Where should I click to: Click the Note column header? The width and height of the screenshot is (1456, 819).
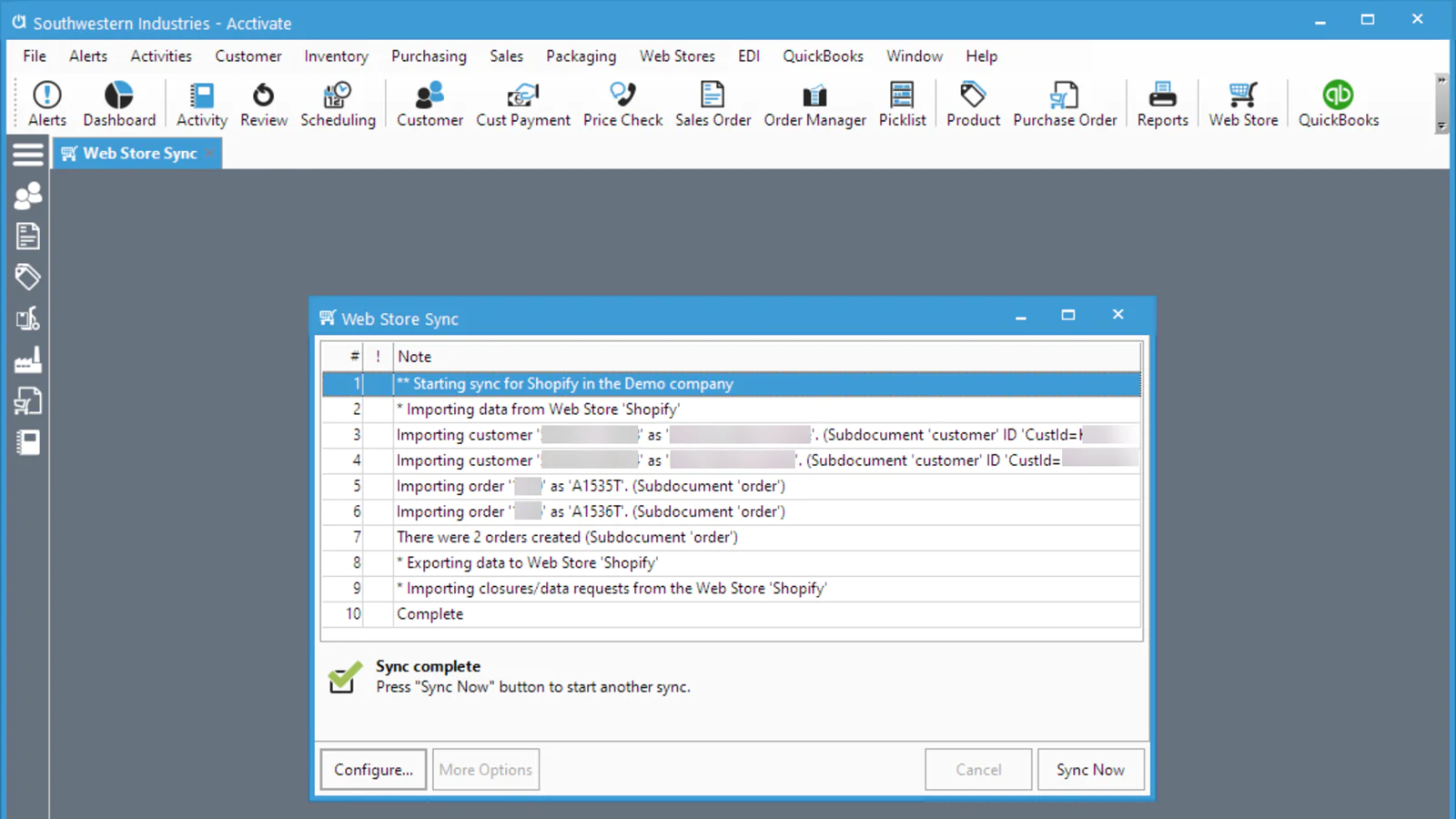click(x=767, y=357)
